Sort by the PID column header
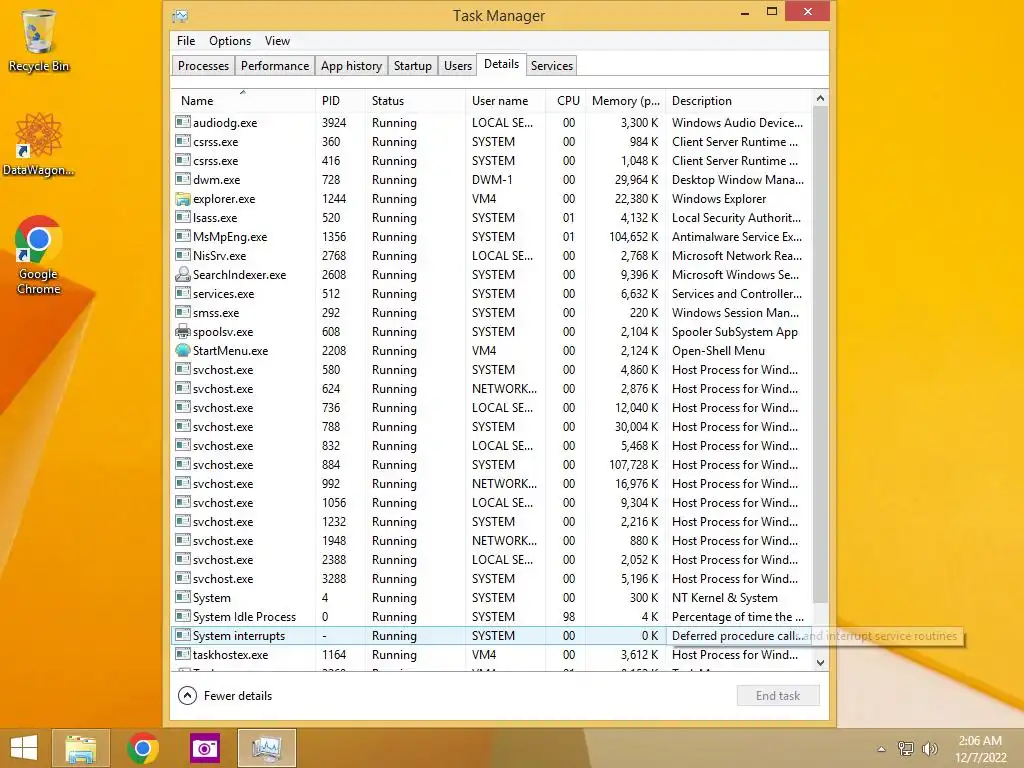This screenshot has height=768, width=1024. click(340, 100)
